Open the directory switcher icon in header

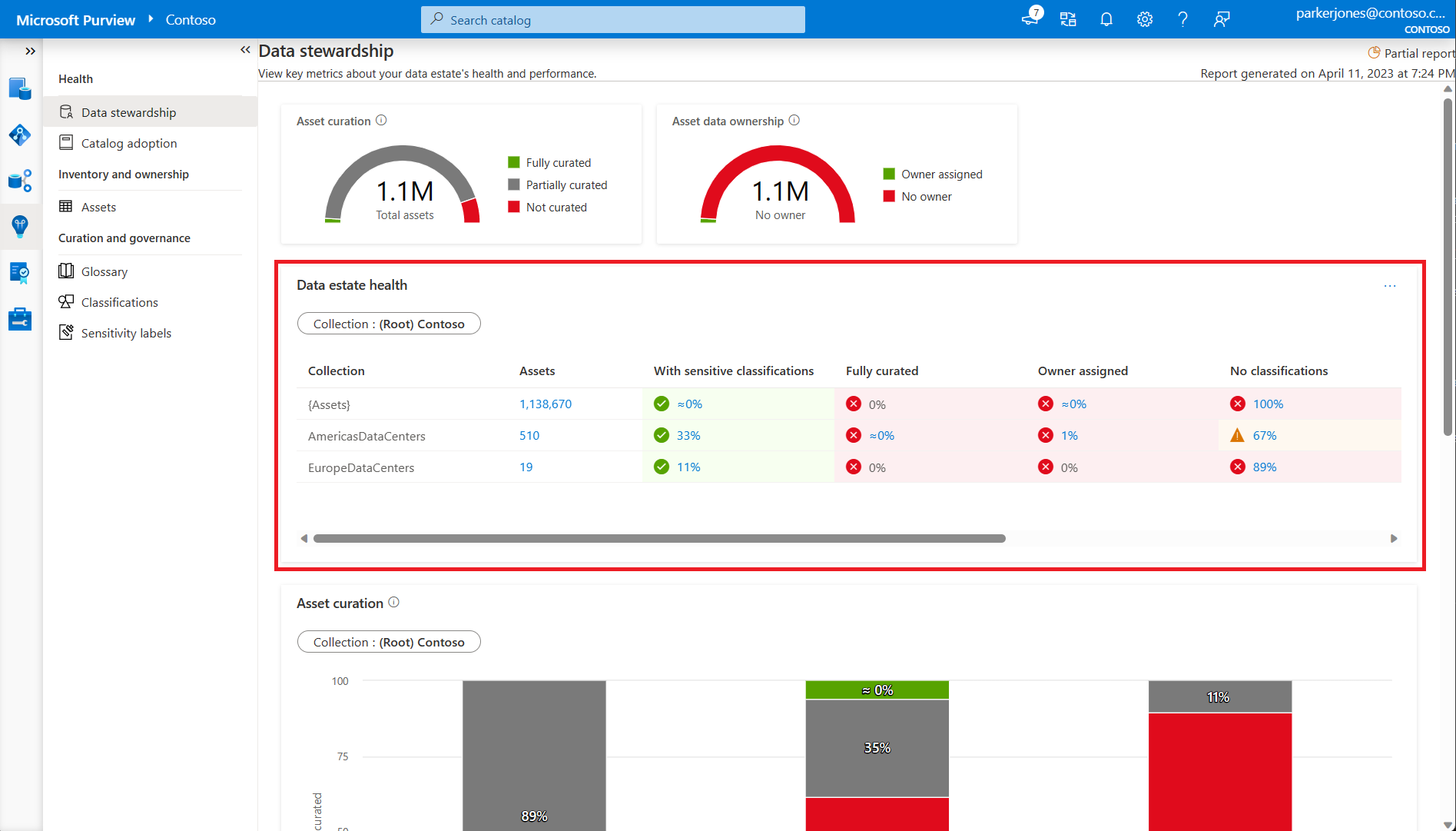coord(1067,19)
